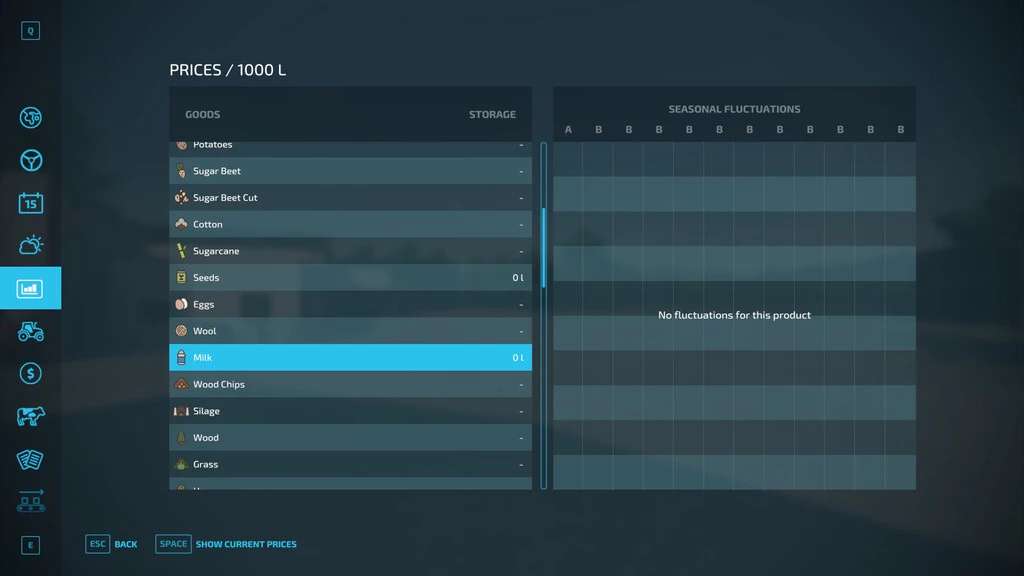Select the Wood Chips row
Viewport: 1024px width, 576px height.
(x=350, y=384)
